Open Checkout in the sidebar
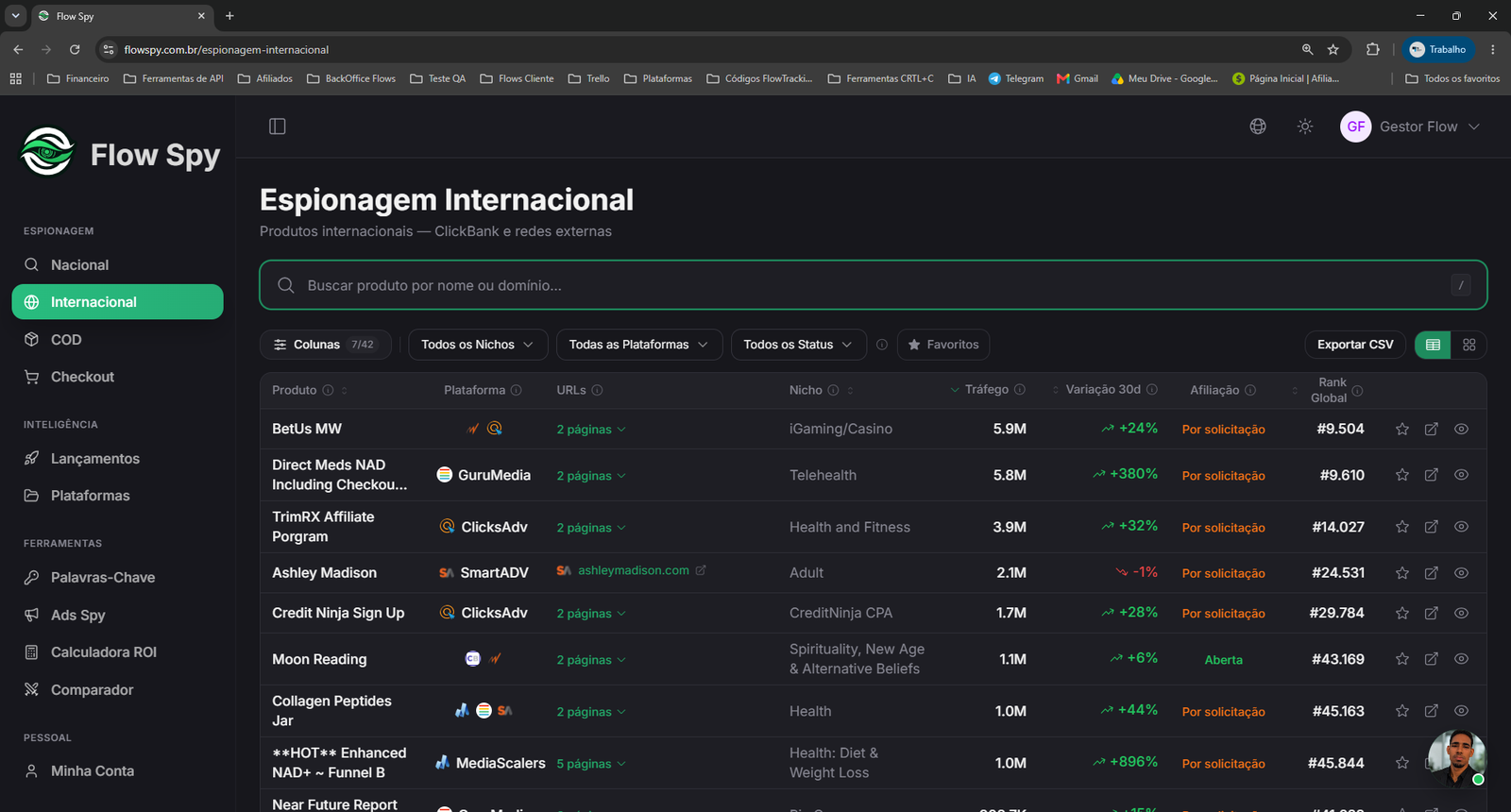The height and width of the screenshot is (812, 1511). pos(117,377)
